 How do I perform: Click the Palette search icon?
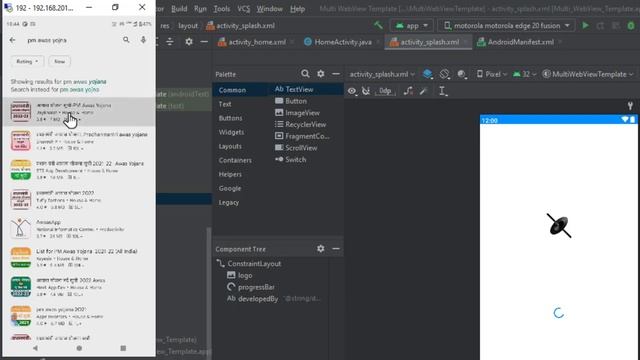click(x=305, y=73)
